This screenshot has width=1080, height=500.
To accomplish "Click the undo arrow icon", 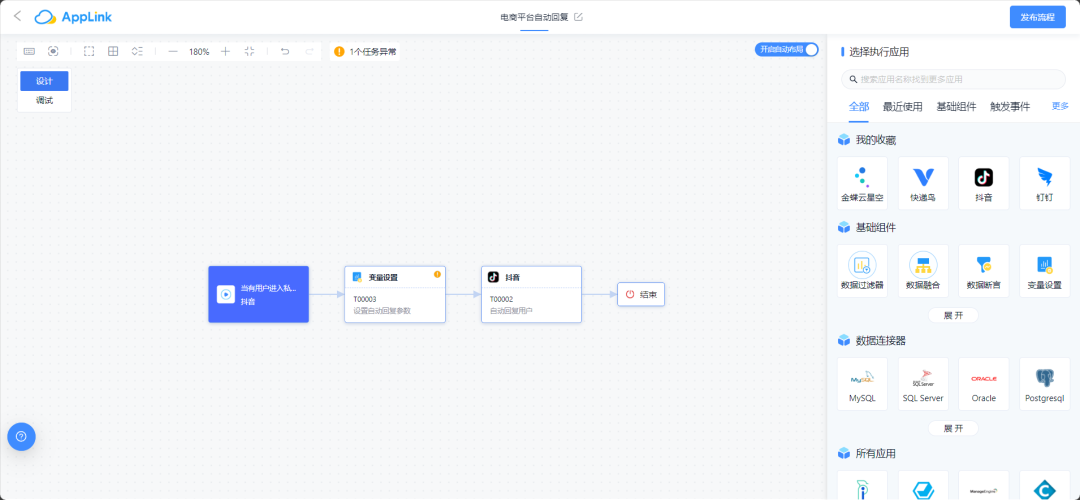I will click(285, 51).
